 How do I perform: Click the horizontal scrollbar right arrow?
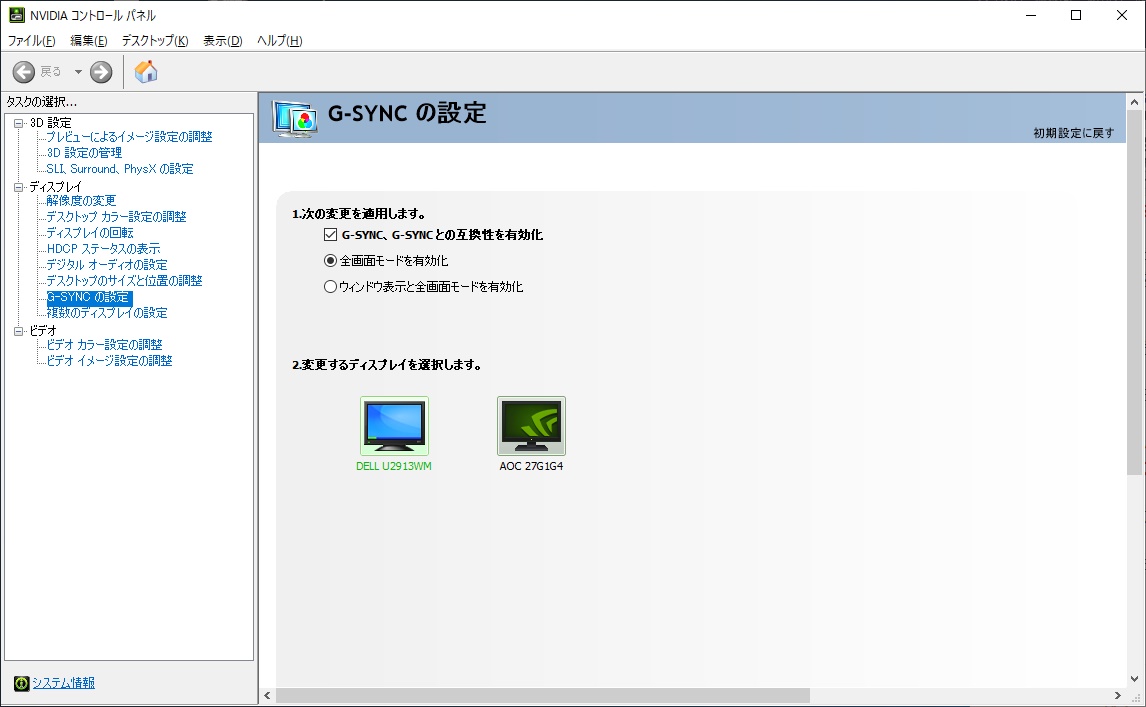click(x=1117, y=695)
